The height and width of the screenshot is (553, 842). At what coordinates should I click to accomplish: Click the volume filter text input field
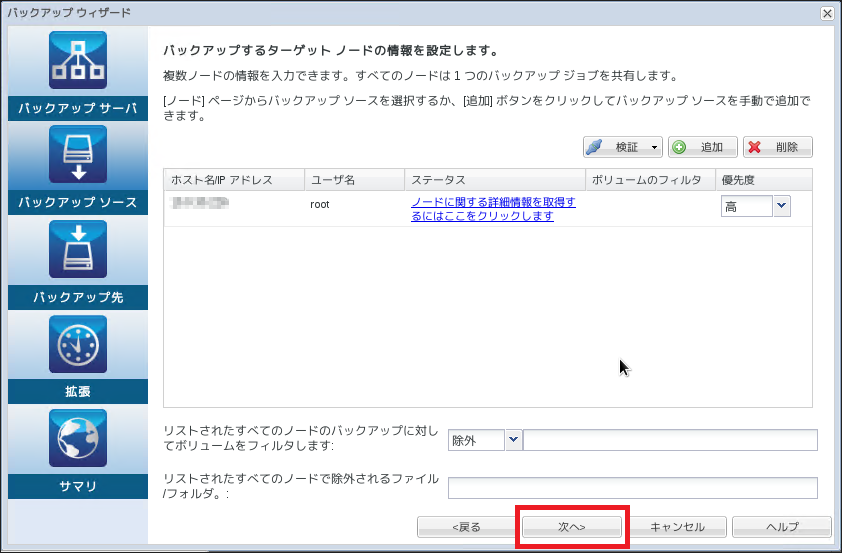[670, 440]
